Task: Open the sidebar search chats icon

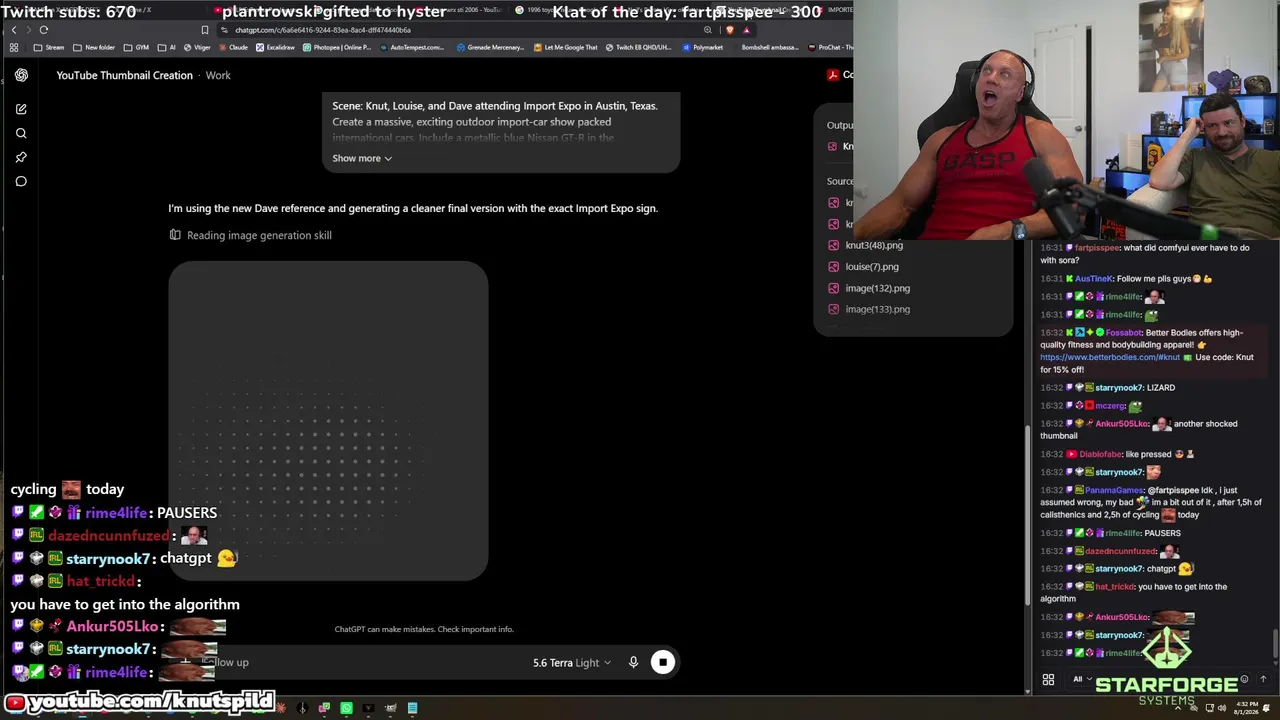Action: point(21,133)
